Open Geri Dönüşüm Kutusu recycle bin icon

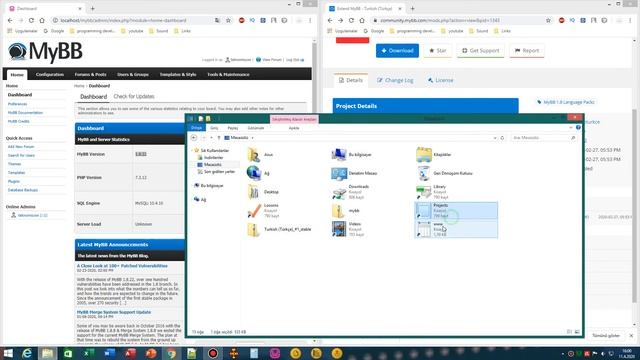[x=423, y=173]
